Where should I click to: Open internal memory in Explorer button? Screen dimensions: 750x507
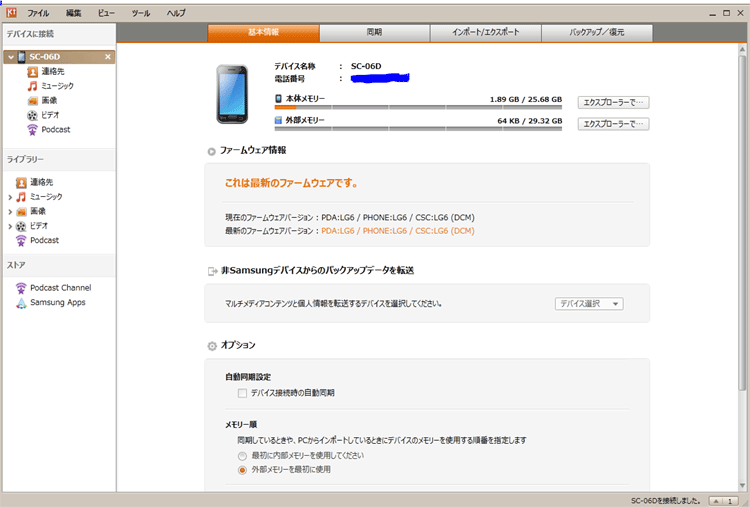[x=613, y=102]
